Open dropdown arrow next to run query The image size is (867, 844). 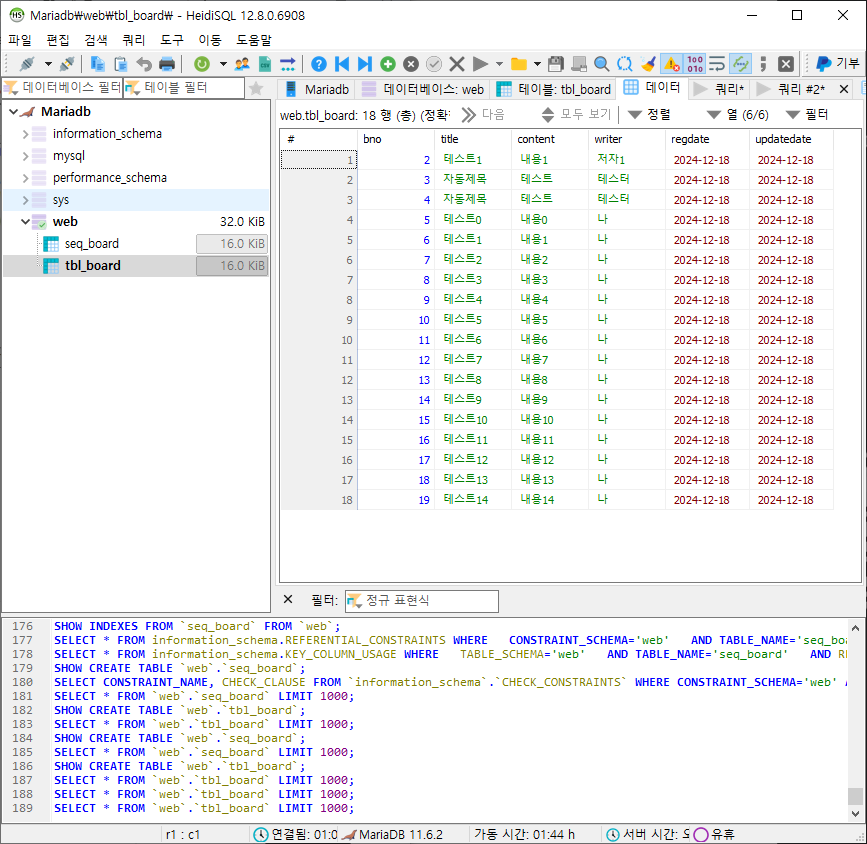click(499, 64)
